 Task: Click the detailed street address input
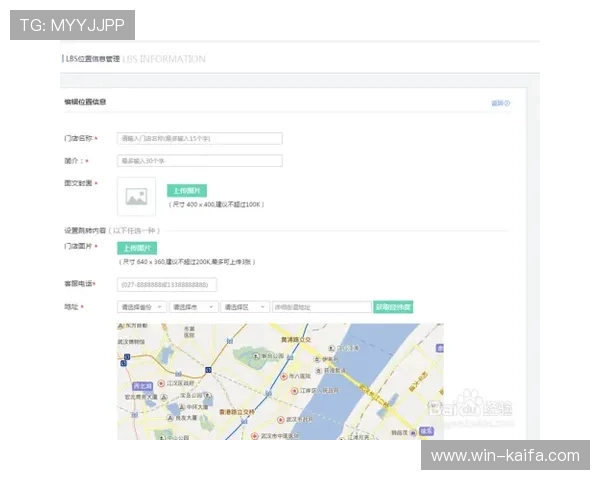click(322, 307)
